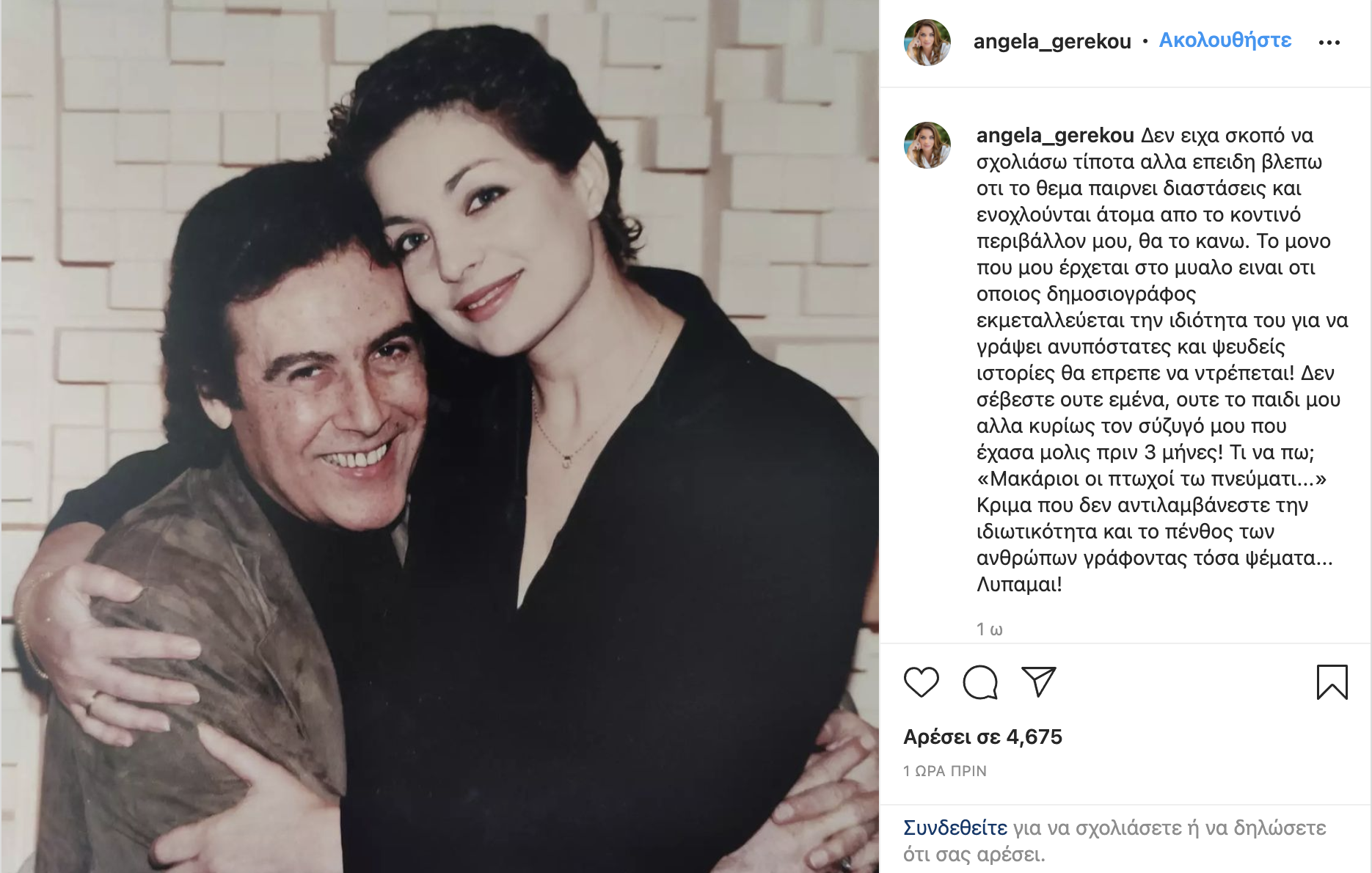This screenshot has height=873, width=1372.
Task: Select the 1 ω caption time label
Action: (x=989, y=629)
